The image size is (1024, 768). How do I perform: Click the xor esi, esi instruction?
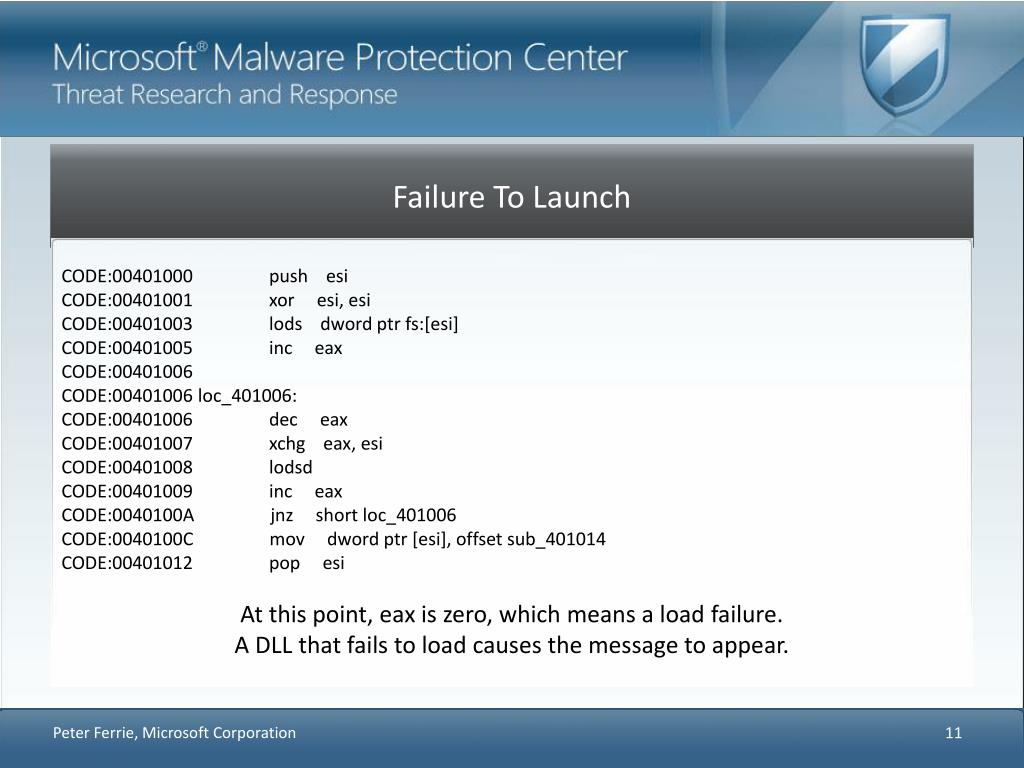[319, 300]
